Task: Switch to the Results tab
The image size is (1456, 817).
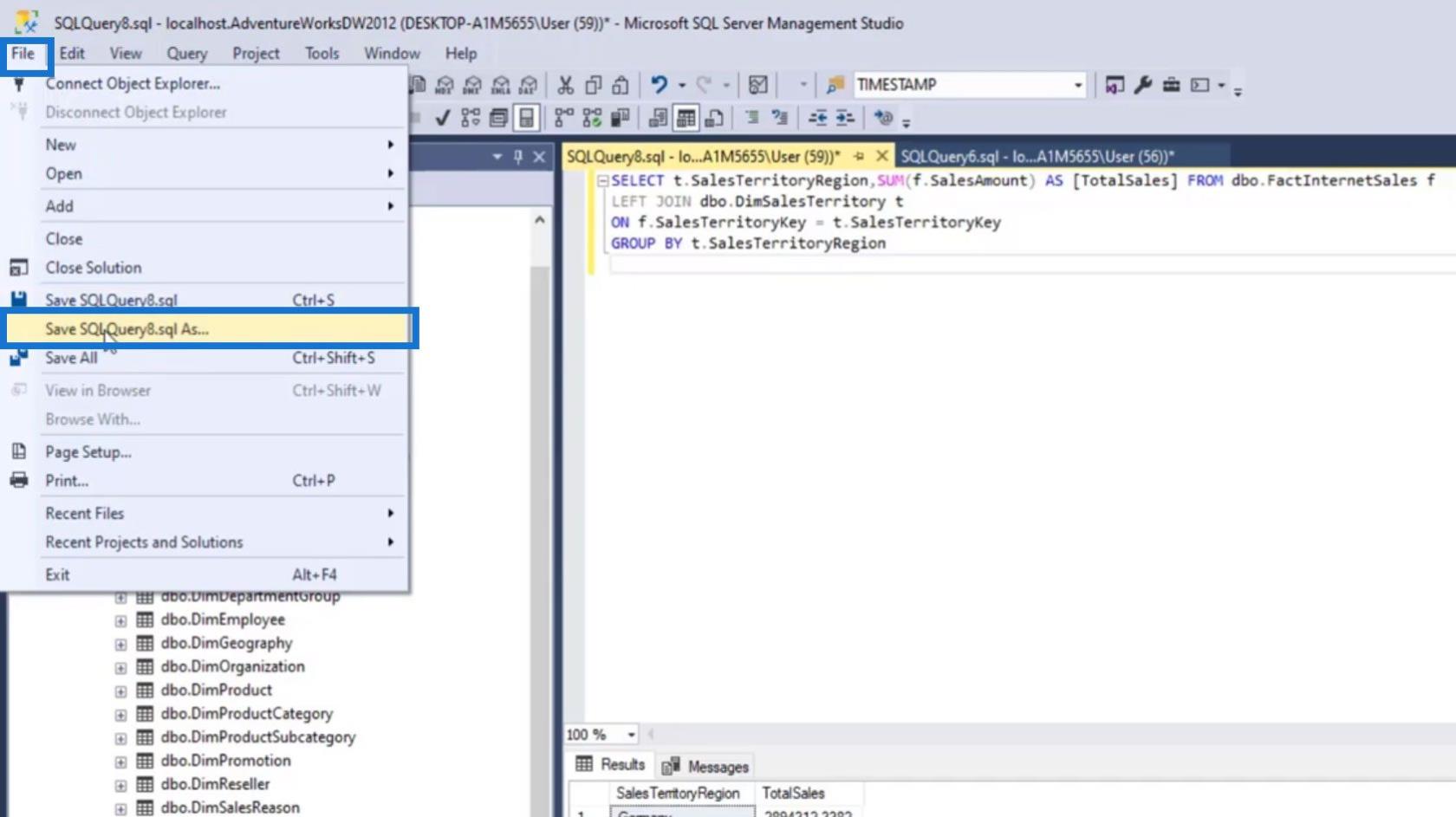Action: click(x=610, y=765)
